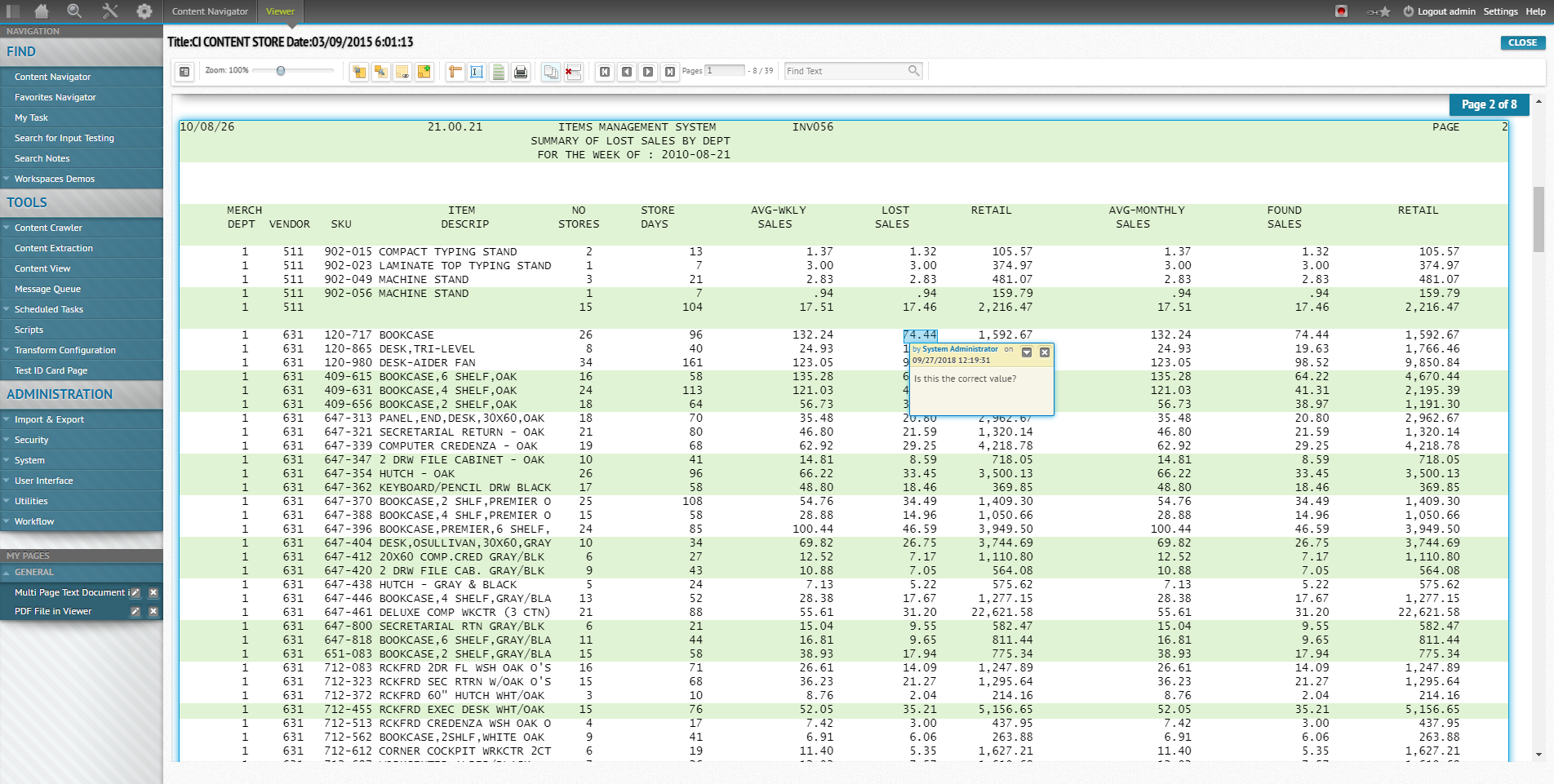Click the zoom slider handle
Screen dimensions: 1554x784
281,71
